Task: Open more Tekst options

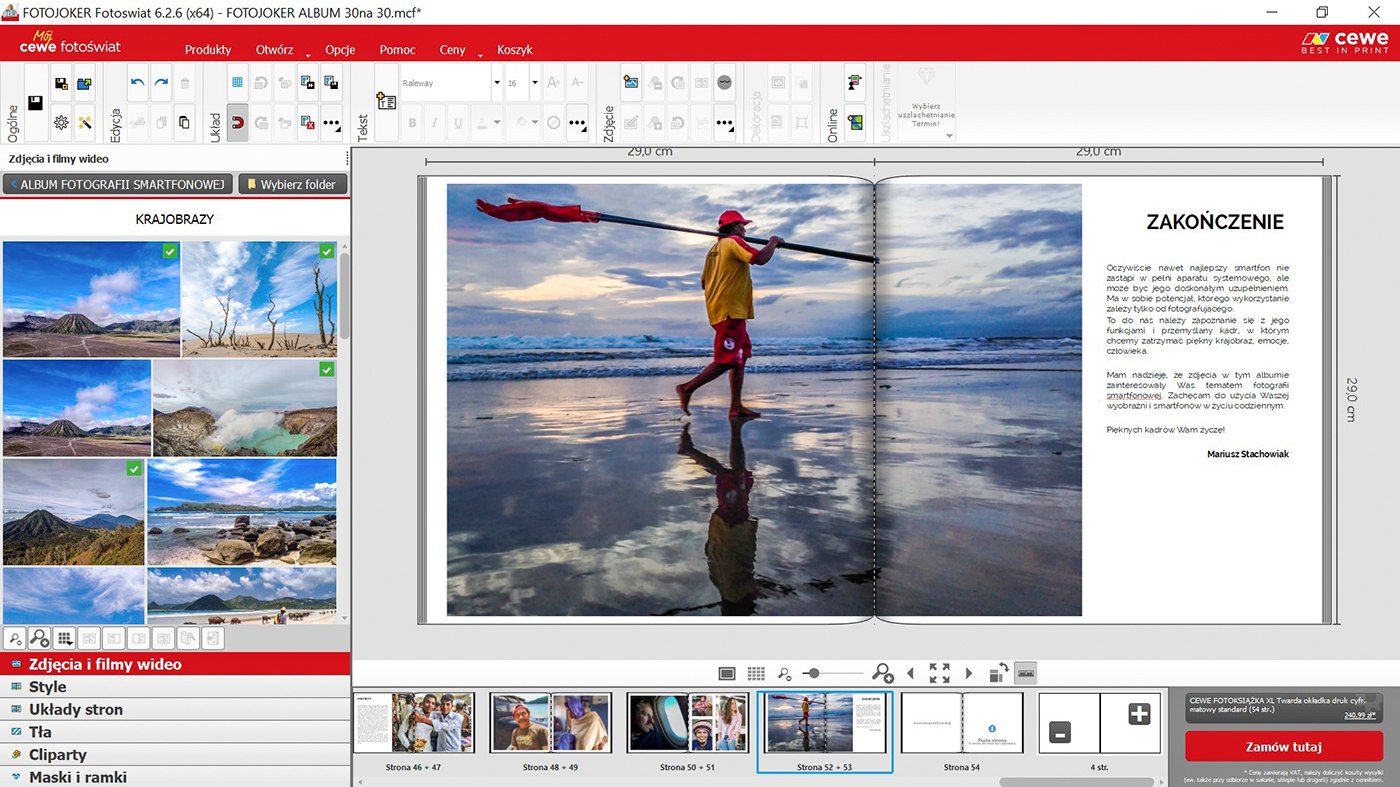Action: click(x=577, y=123)
